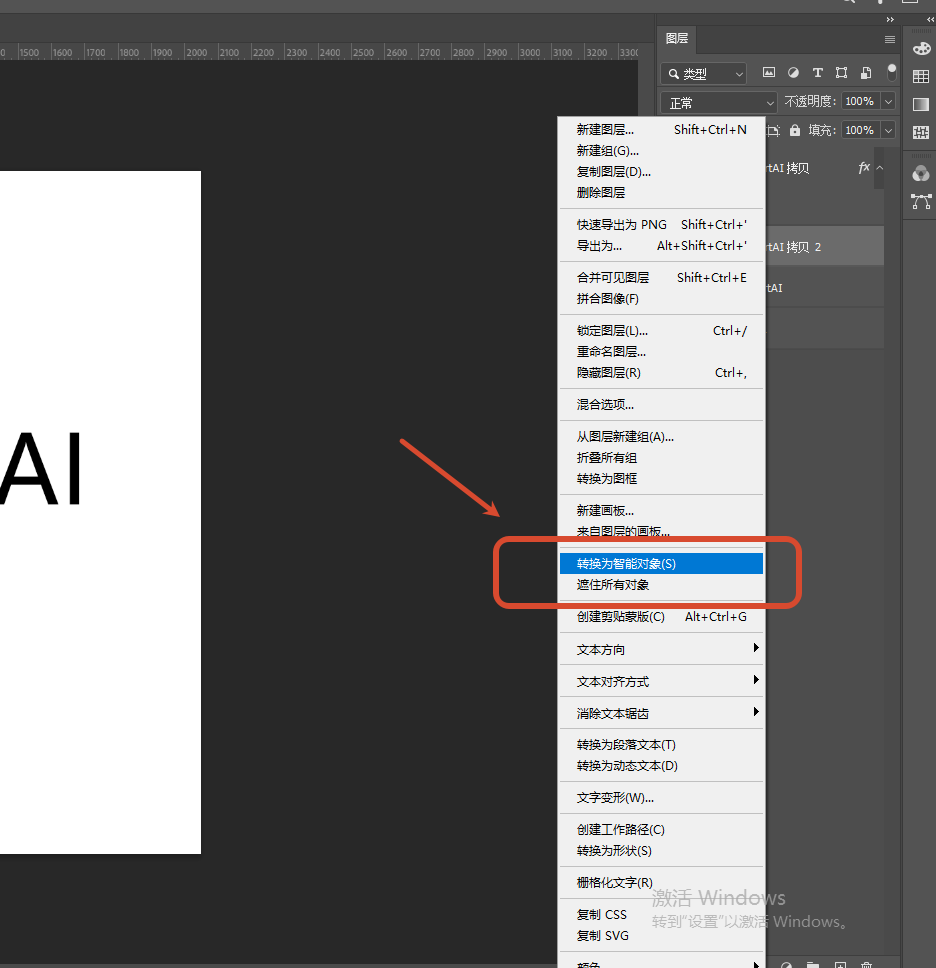Open the Swatches panel grid icon

click(921, 77)
